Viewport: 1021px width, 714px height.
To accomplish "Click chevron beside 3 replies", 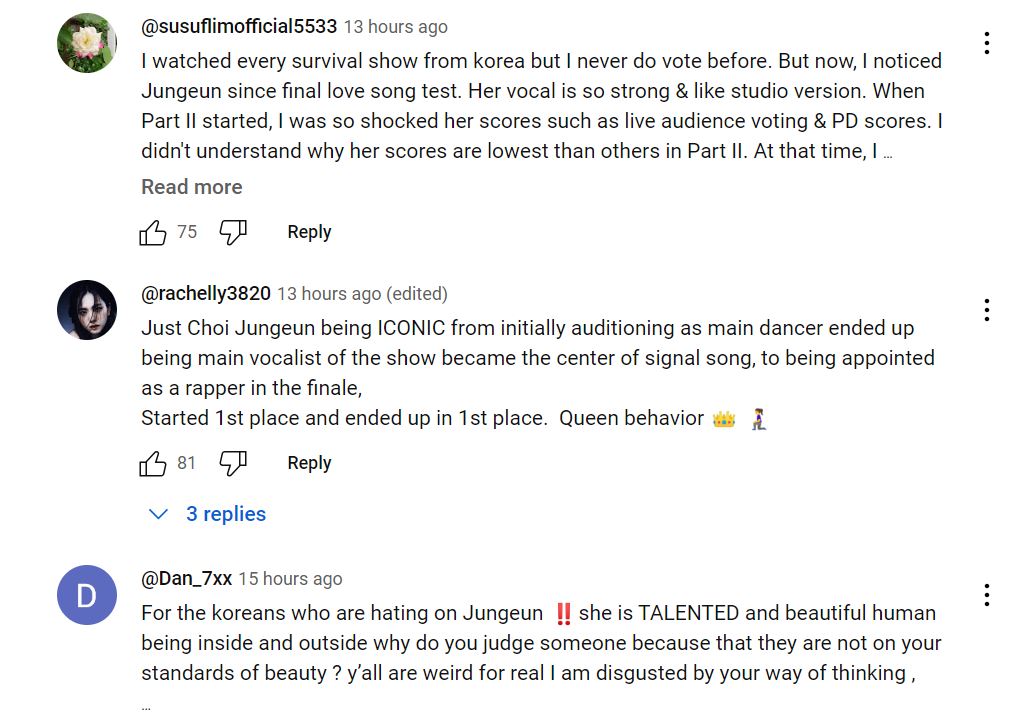I will coord(158,514).
